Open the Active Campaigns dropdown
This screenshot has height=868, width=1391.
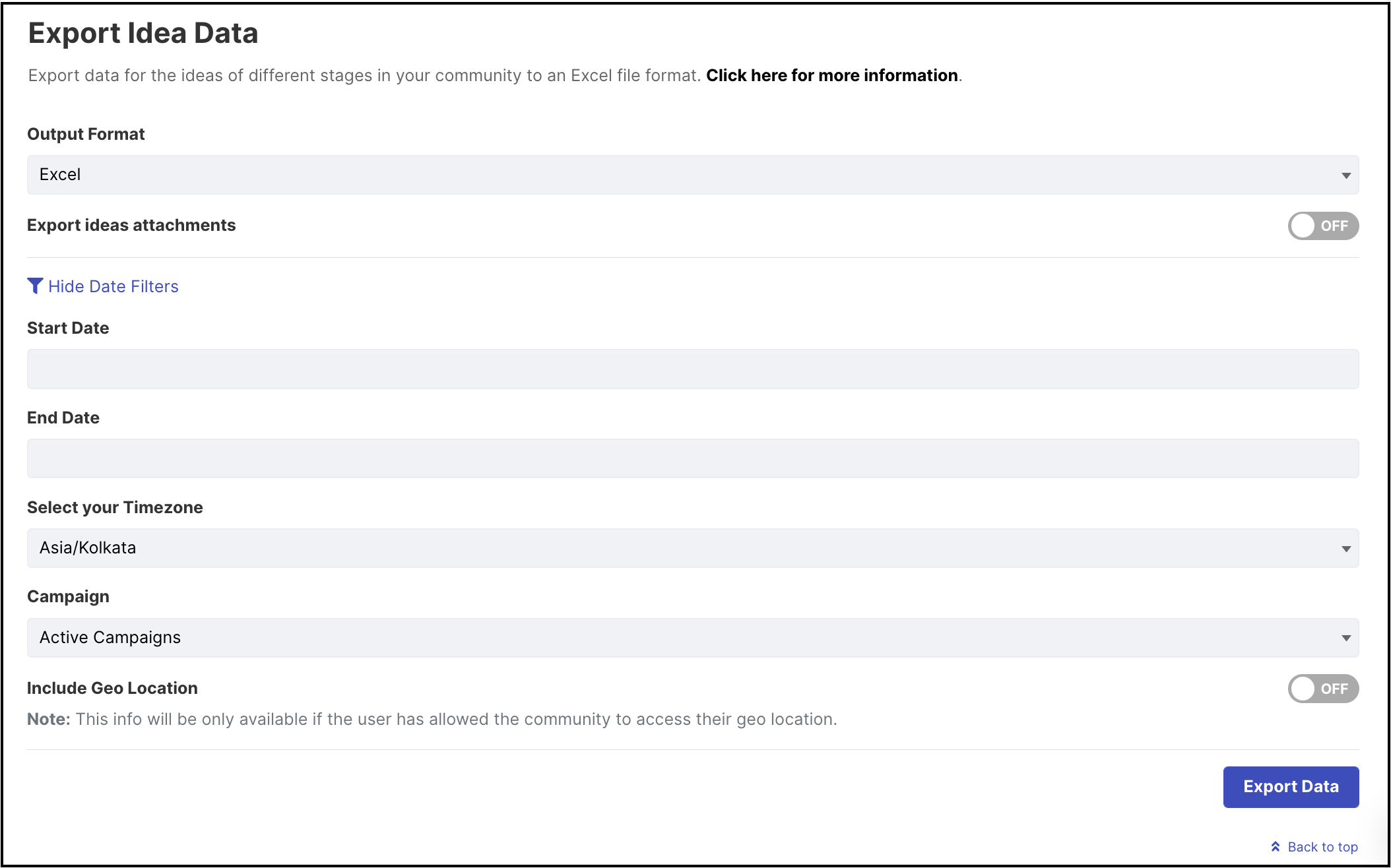tap(693, 638)
